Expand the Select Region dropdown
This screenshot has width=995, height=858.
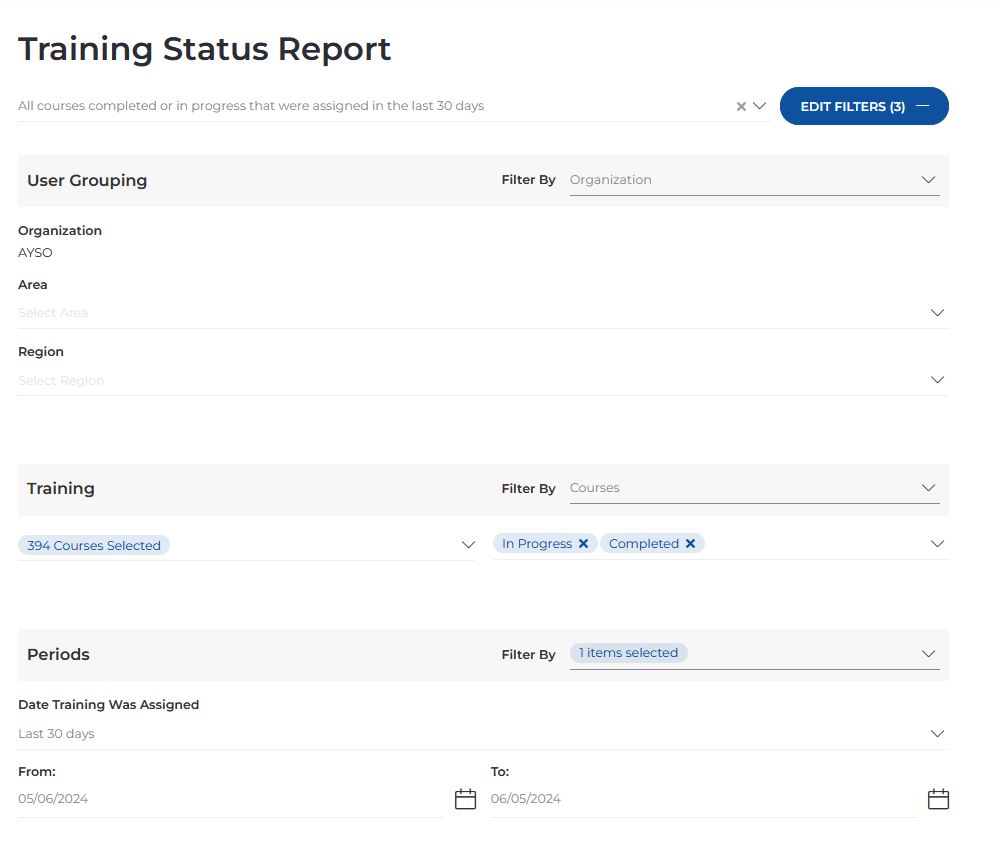(x=937, y=380)
